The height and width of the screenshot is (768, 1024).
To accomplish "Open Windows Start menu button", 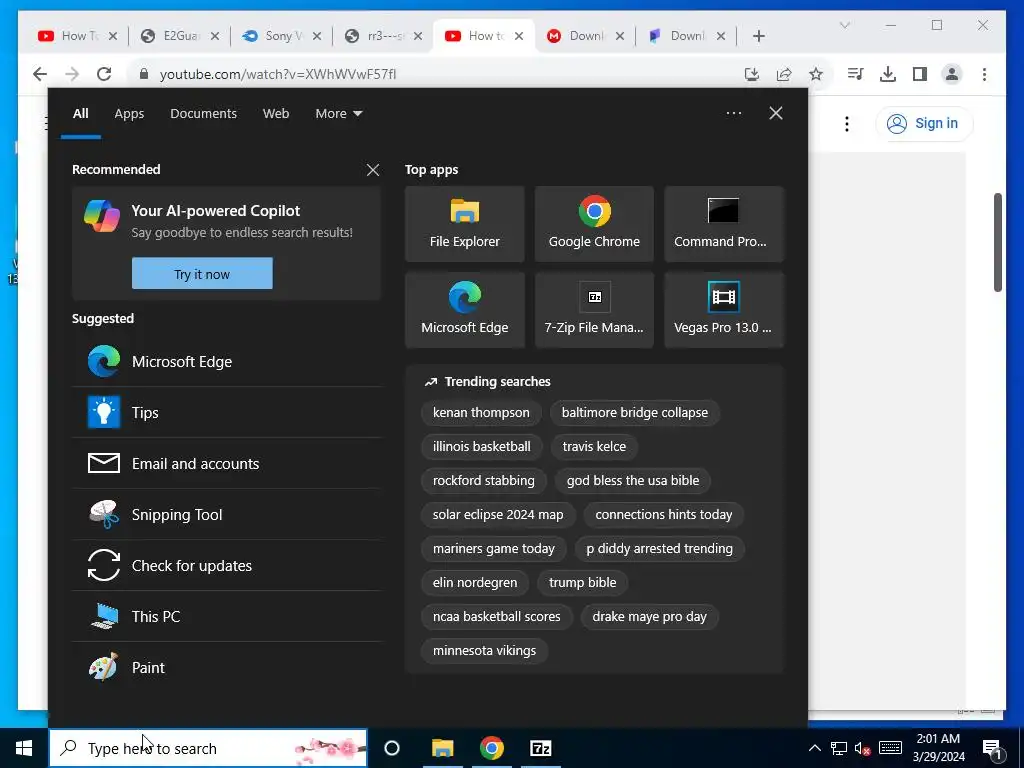I will click(x=24, y=748).
